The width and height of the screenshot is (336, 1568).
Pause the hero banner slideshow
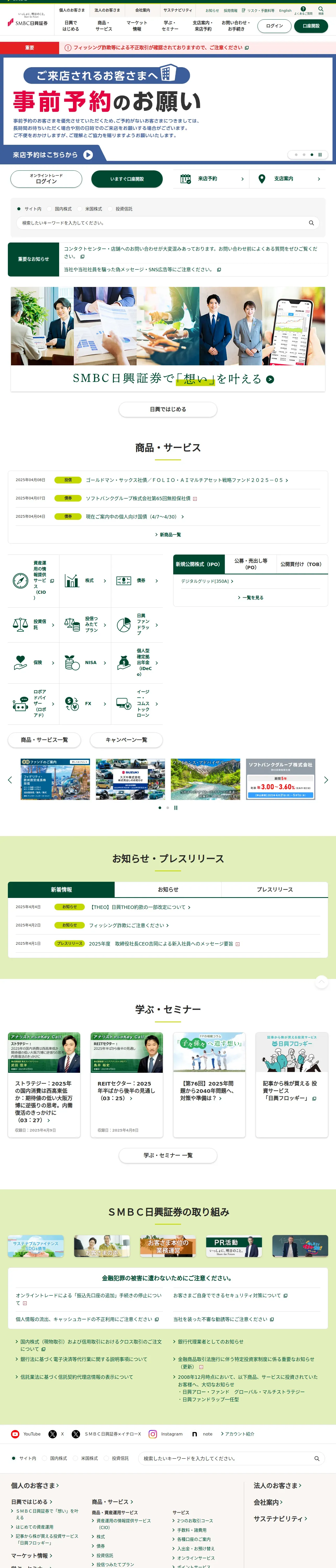point(320,155)
